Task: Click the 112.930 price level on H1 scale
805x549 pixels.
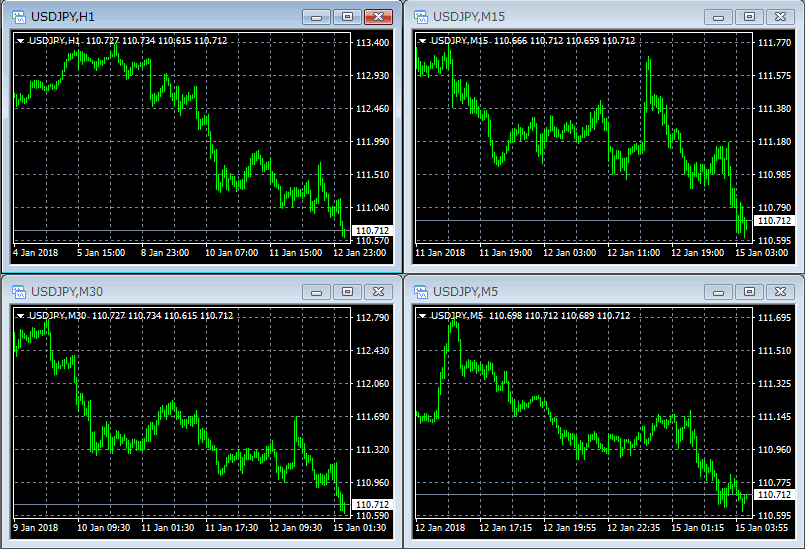Action: click(x=373, y=76)
